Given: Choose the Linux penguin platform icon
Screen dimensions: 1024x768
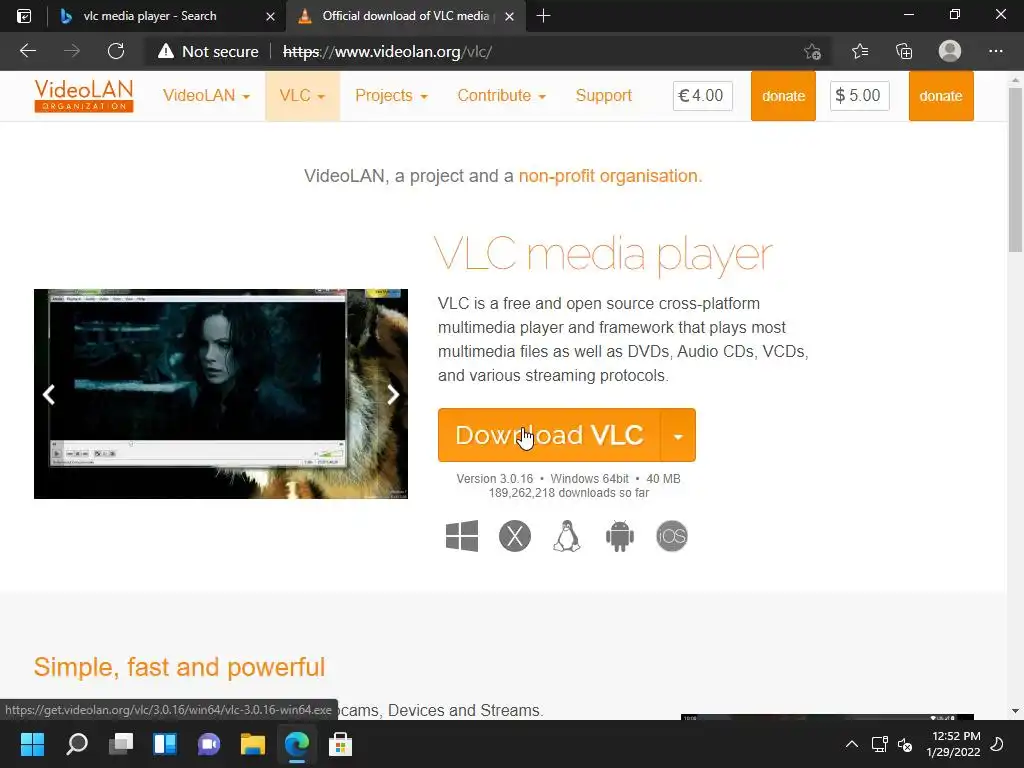Looking at the screenshot, I should point(567,536).
